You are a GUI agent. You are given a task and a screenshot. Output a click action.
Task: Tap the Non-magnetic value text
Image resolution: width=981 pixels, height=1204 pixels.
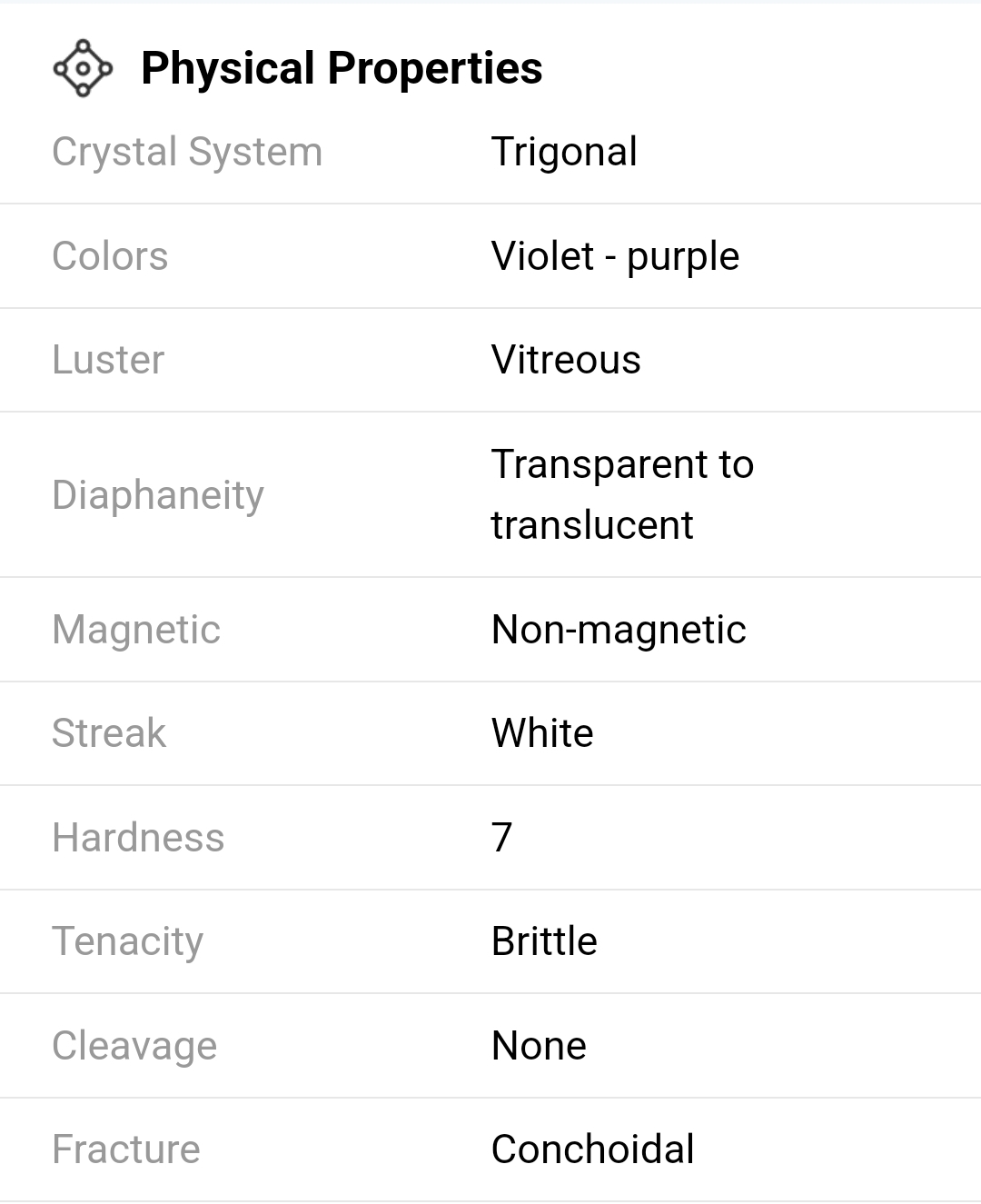619,630
